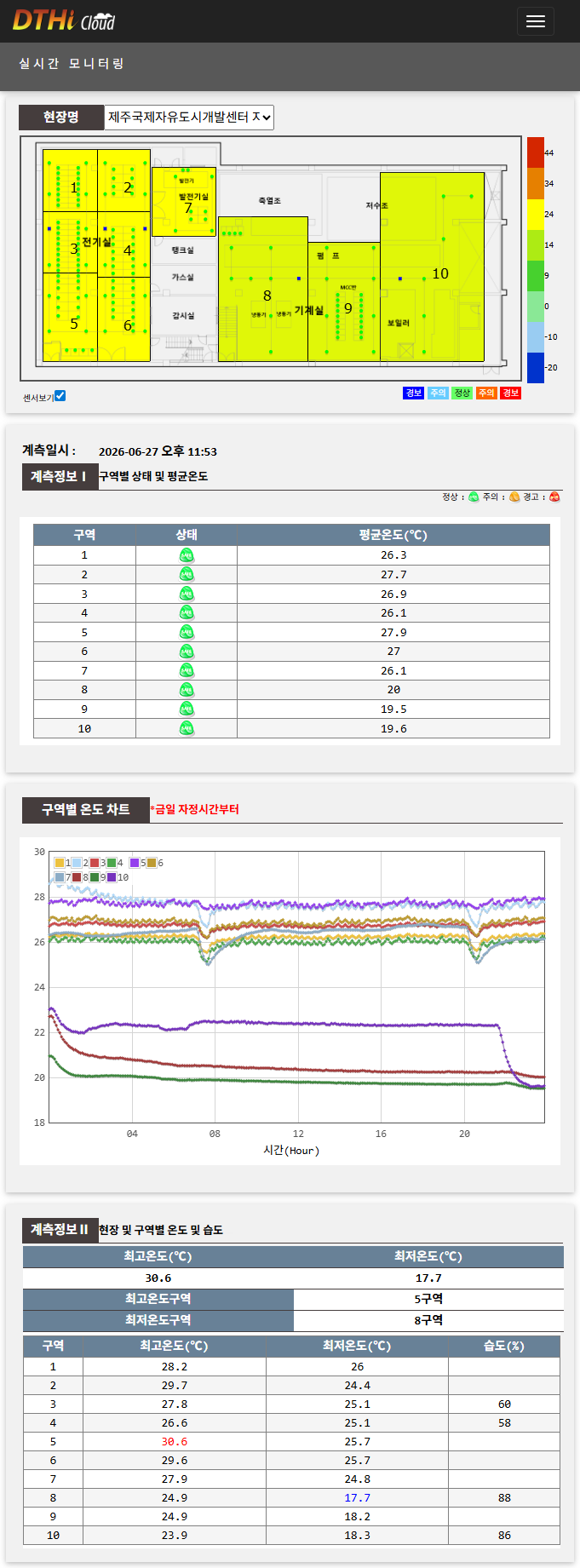Click the DTHi Cloud logo
580x1568 pixels.
(x=64, y=20)
